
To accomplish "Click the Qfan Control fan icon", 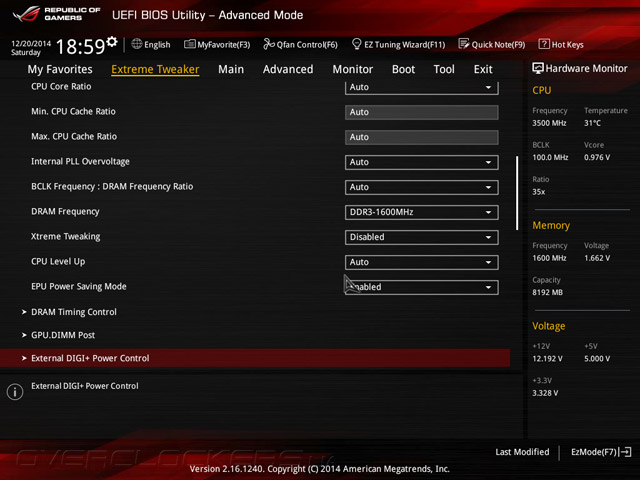I will pos(269,44).
